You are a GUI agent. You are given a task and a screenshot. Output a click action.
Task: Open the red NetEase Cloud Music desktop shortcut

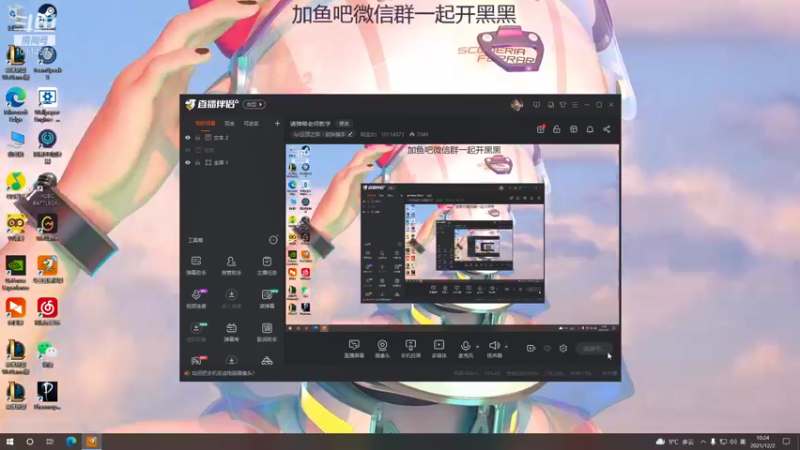click(x=47, y=312)
